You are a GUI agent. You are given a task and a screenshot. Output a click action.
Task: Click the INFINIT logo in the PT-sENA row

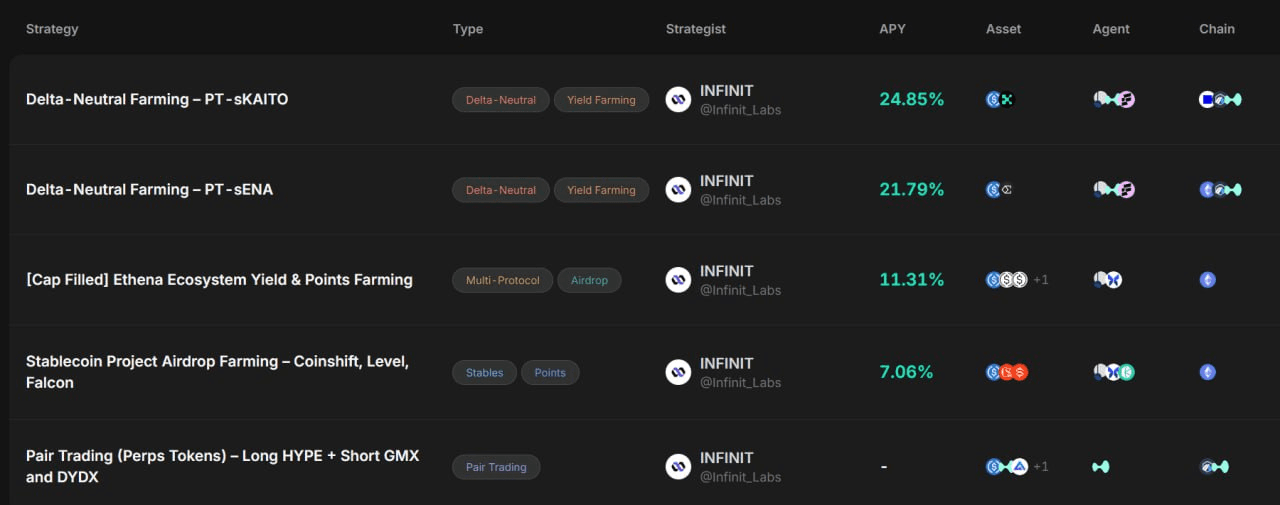678,189
